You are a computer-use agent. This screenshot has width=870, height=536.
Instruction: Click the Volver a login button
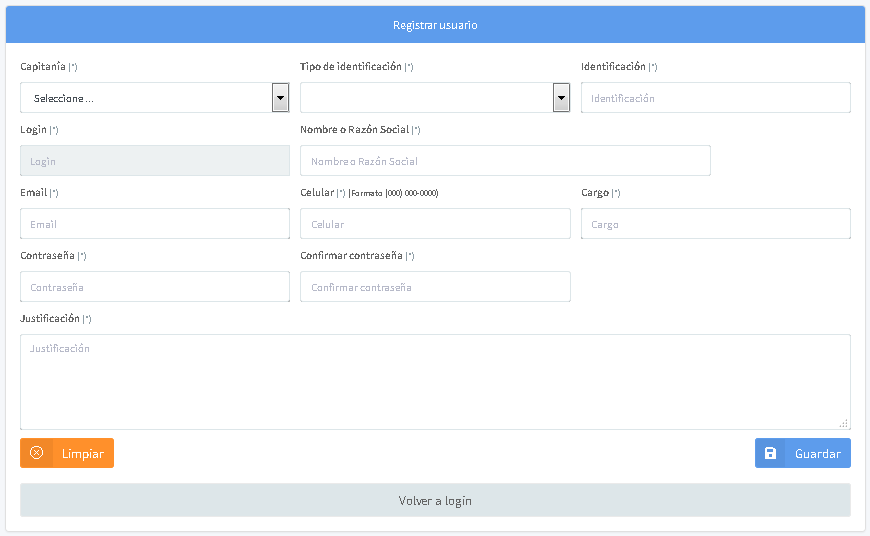(435, 500)
